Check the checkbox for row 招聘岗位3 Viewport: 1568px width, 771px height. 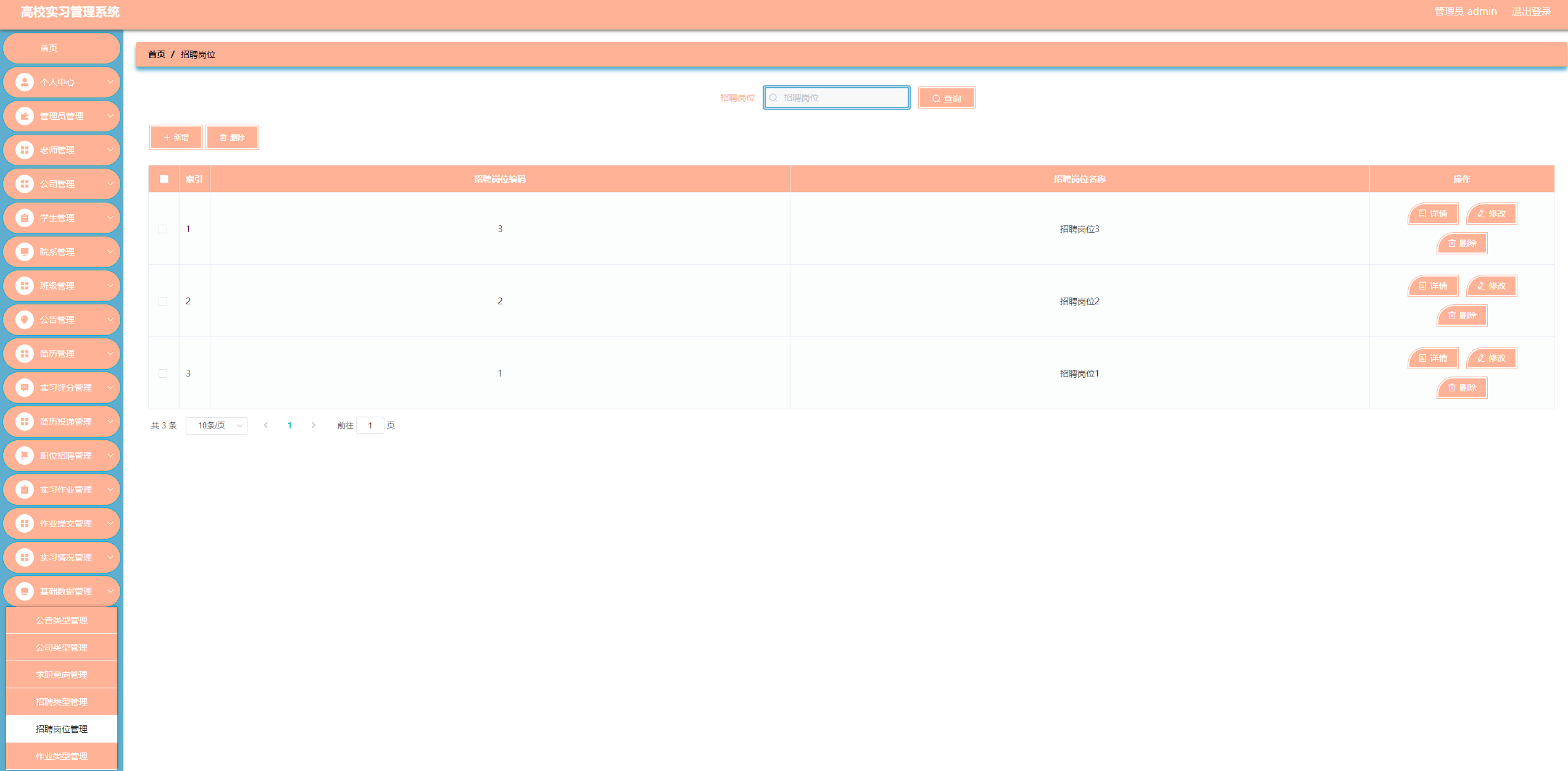click(x=163, y=229)
